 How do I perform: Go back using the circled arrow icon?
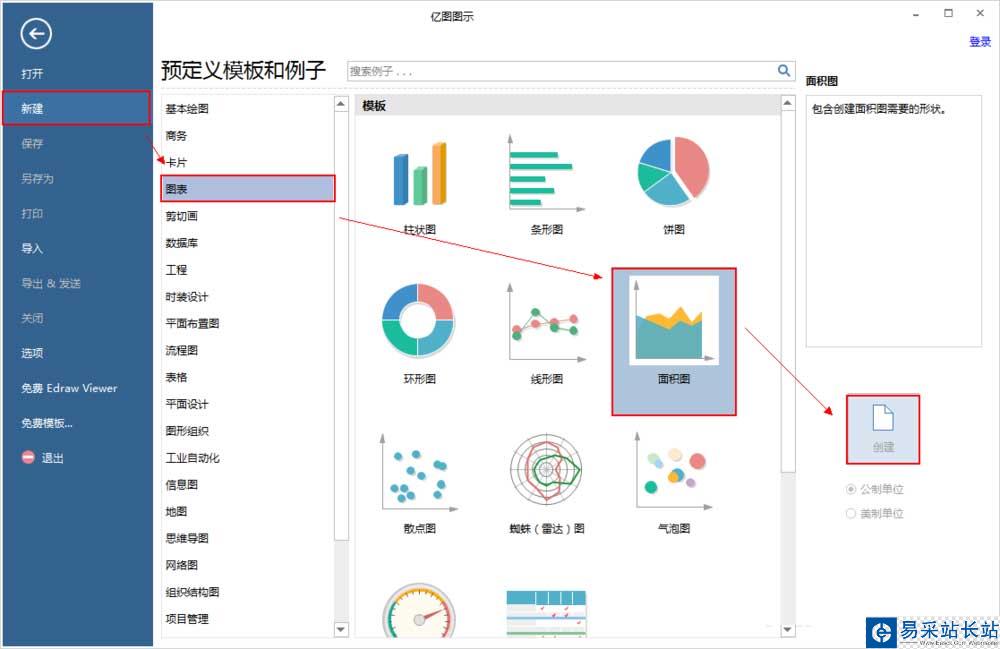click(x=36, y=34)
